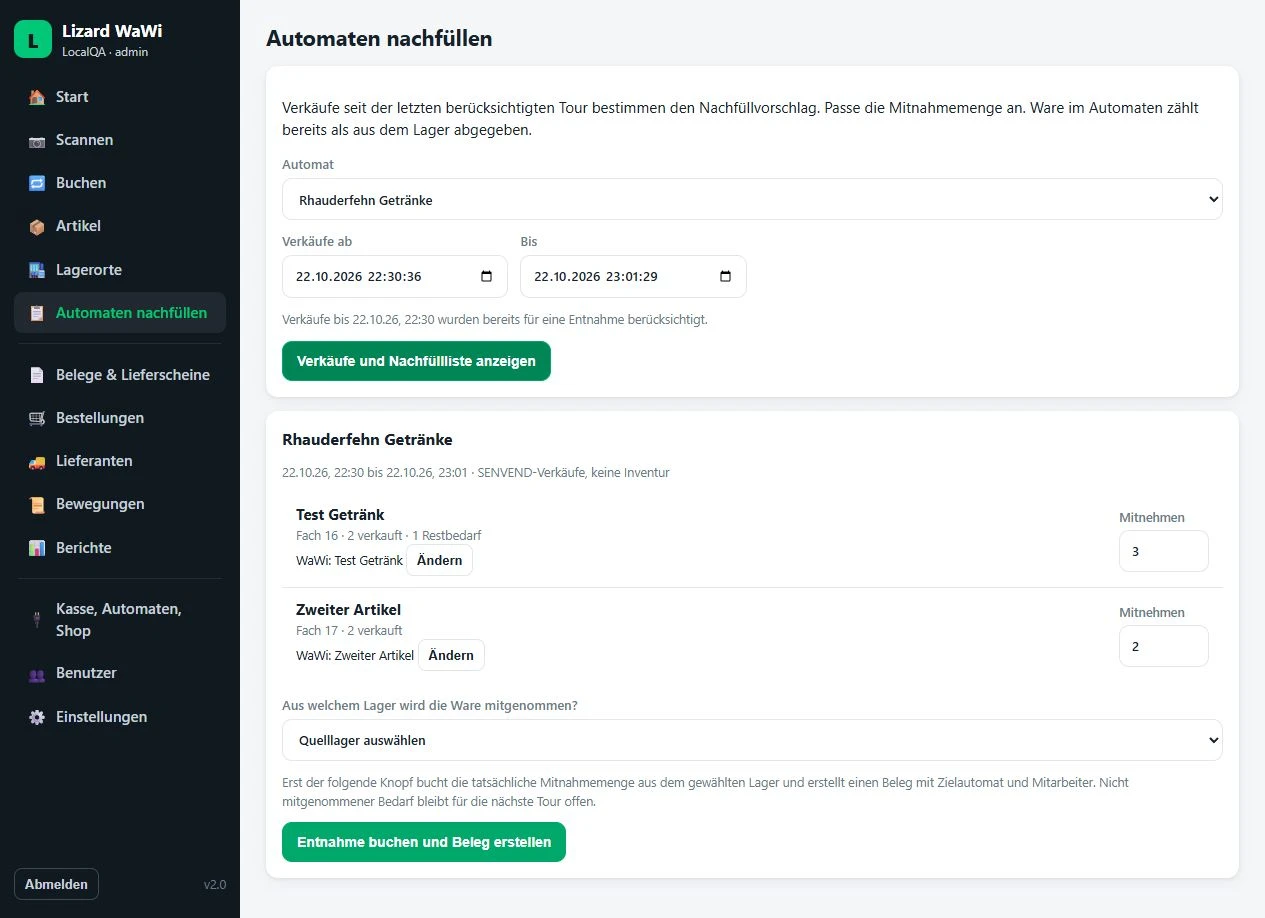Open the Lieferanten page
The image size is (1265, 918).
[x=120, y=461]
